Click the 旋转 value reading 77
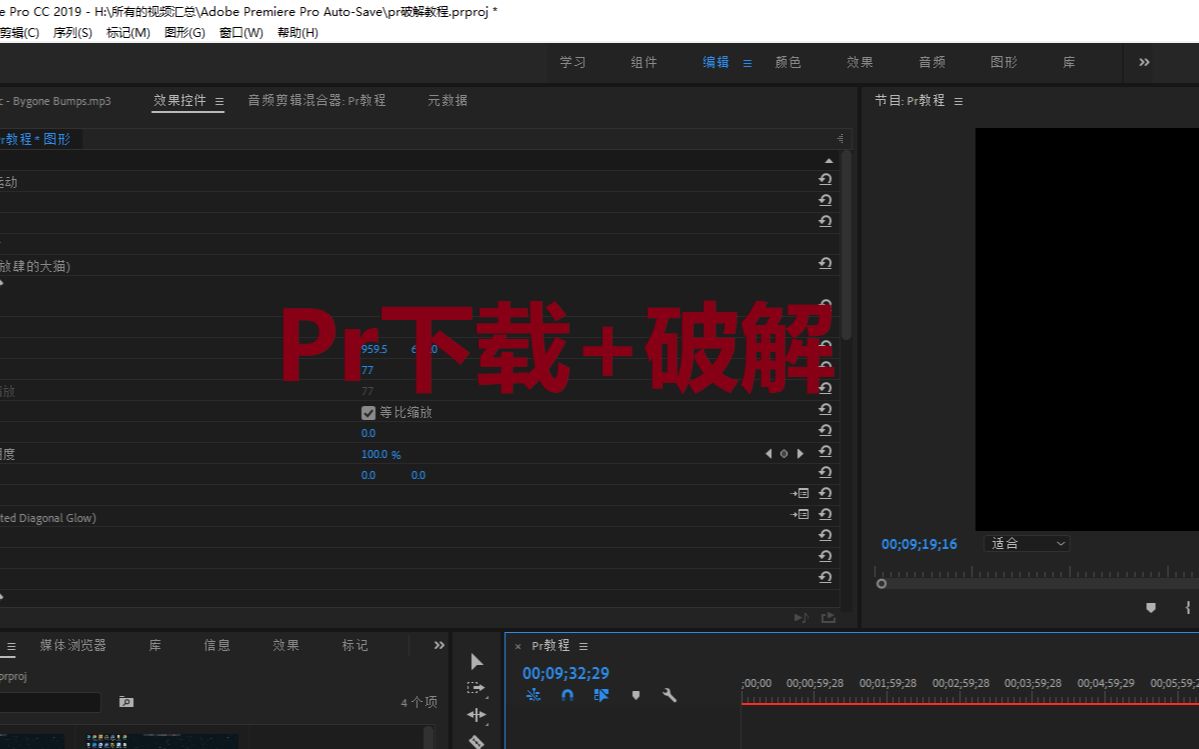 click(367, 370)
